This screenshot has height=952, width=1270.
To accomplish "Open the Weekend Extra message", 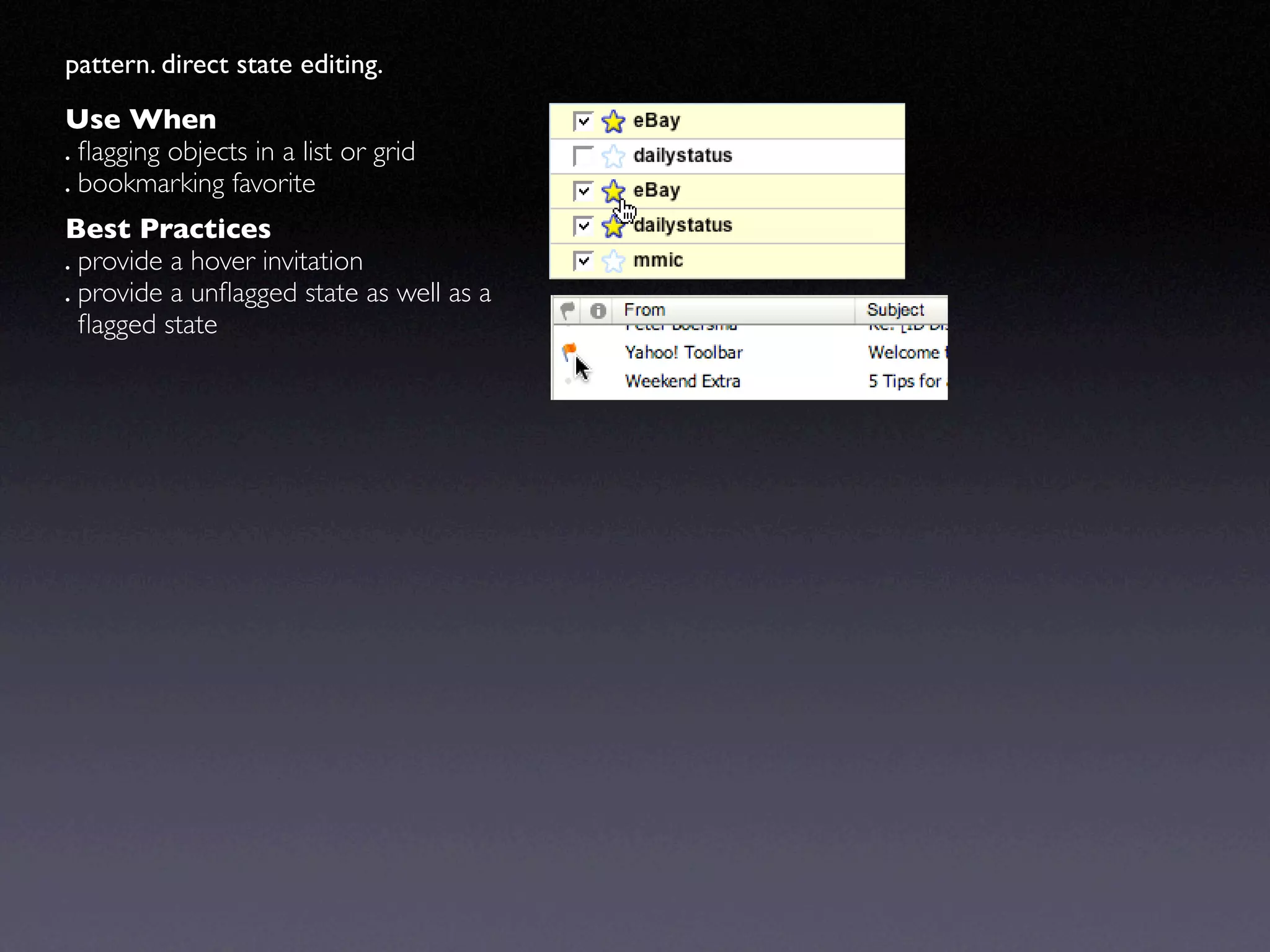I will tap(682, 381).
